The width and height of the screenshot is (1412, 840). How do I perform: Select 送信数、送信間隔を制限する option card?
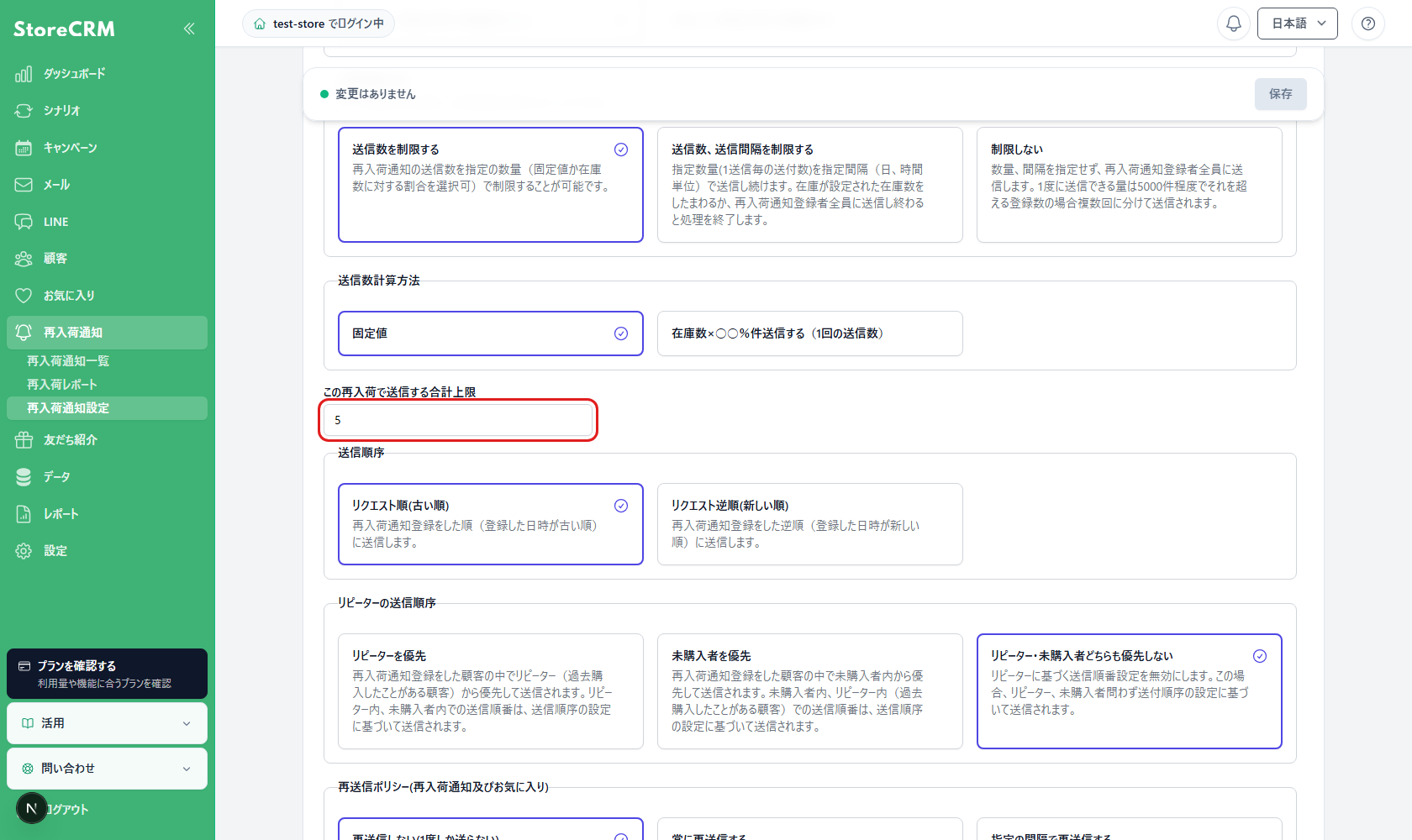tap(810, 185)
